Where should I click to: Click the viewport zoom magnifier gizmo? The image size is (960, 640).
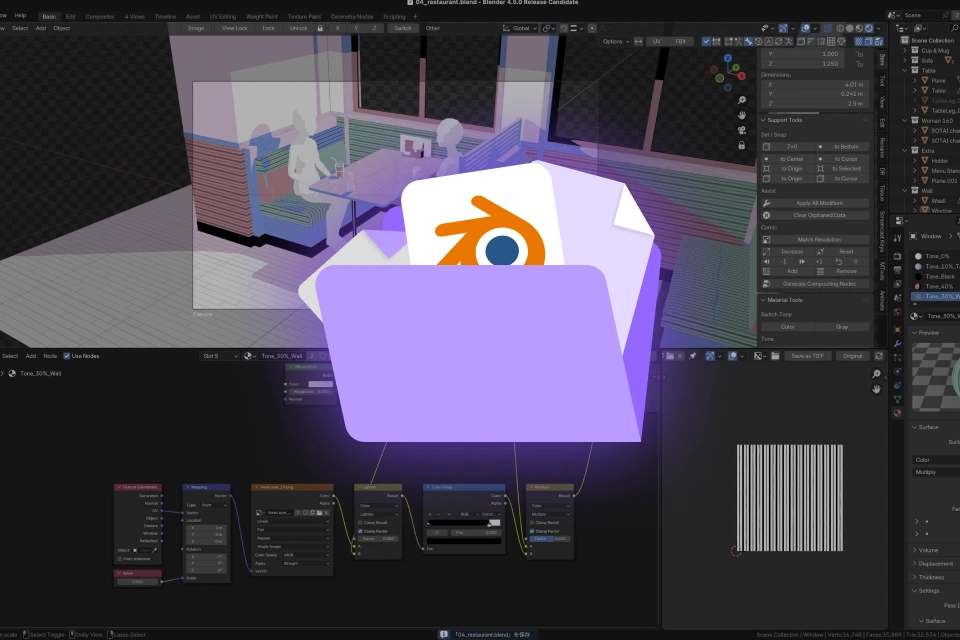pyautogui.click(x=741, y=100)
